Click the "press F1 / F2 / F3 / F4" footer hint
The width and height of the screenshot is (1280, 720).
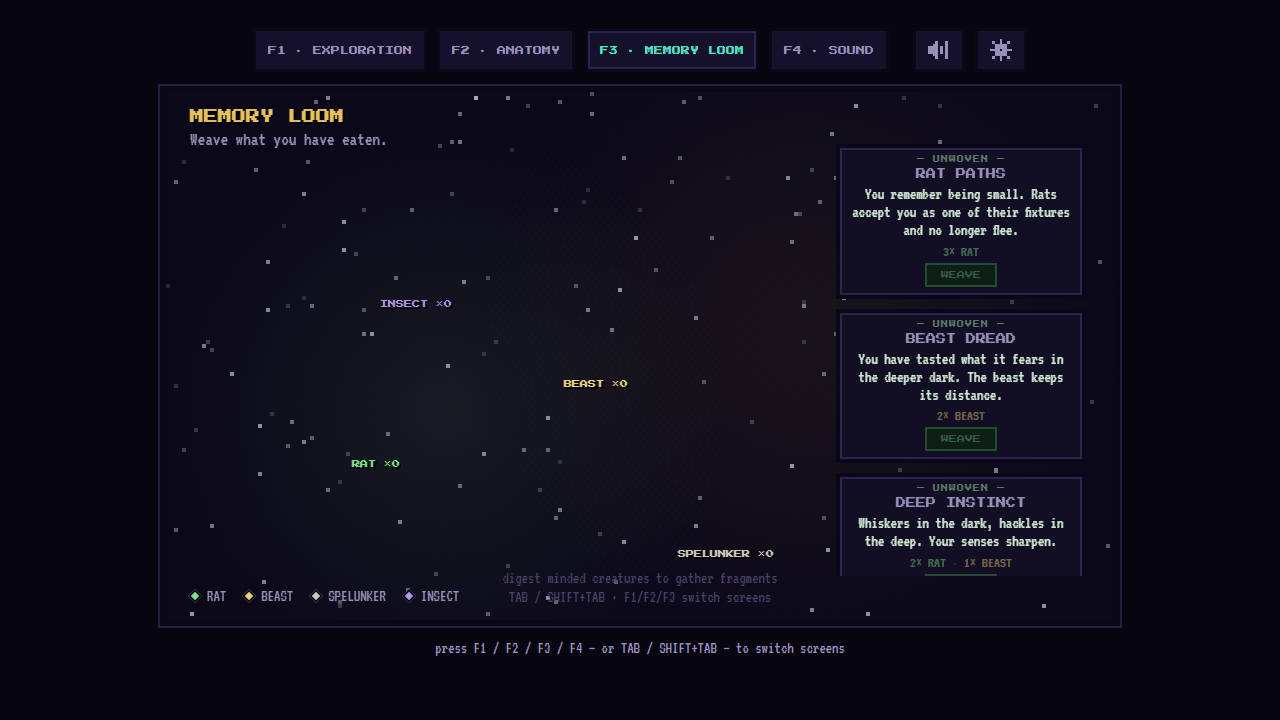(640, 649)
